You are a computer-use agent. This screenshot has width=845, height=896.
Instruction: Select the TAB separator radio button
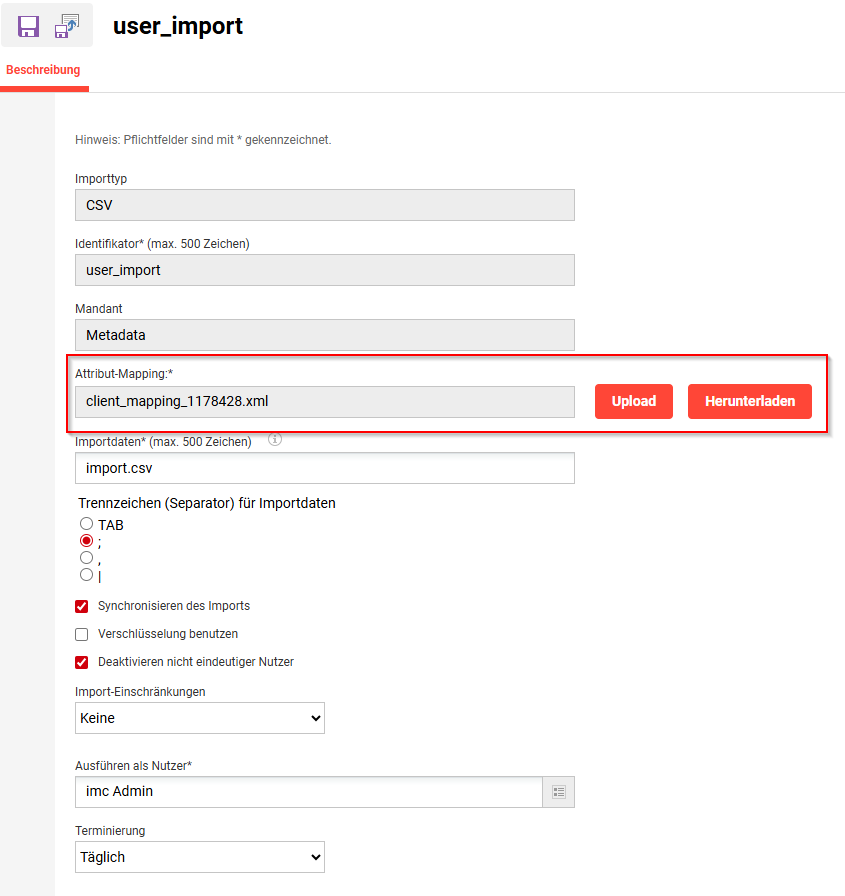(86, 524)
